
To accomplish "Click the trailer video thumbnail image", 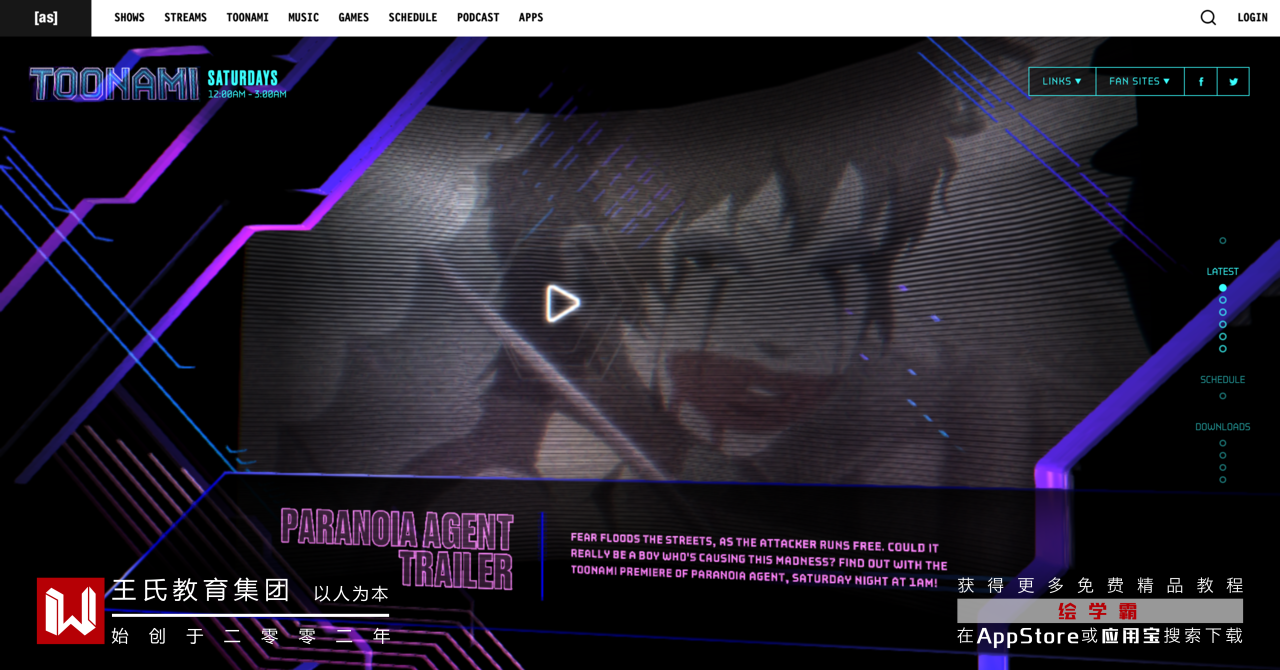I will tap(690, 290).
